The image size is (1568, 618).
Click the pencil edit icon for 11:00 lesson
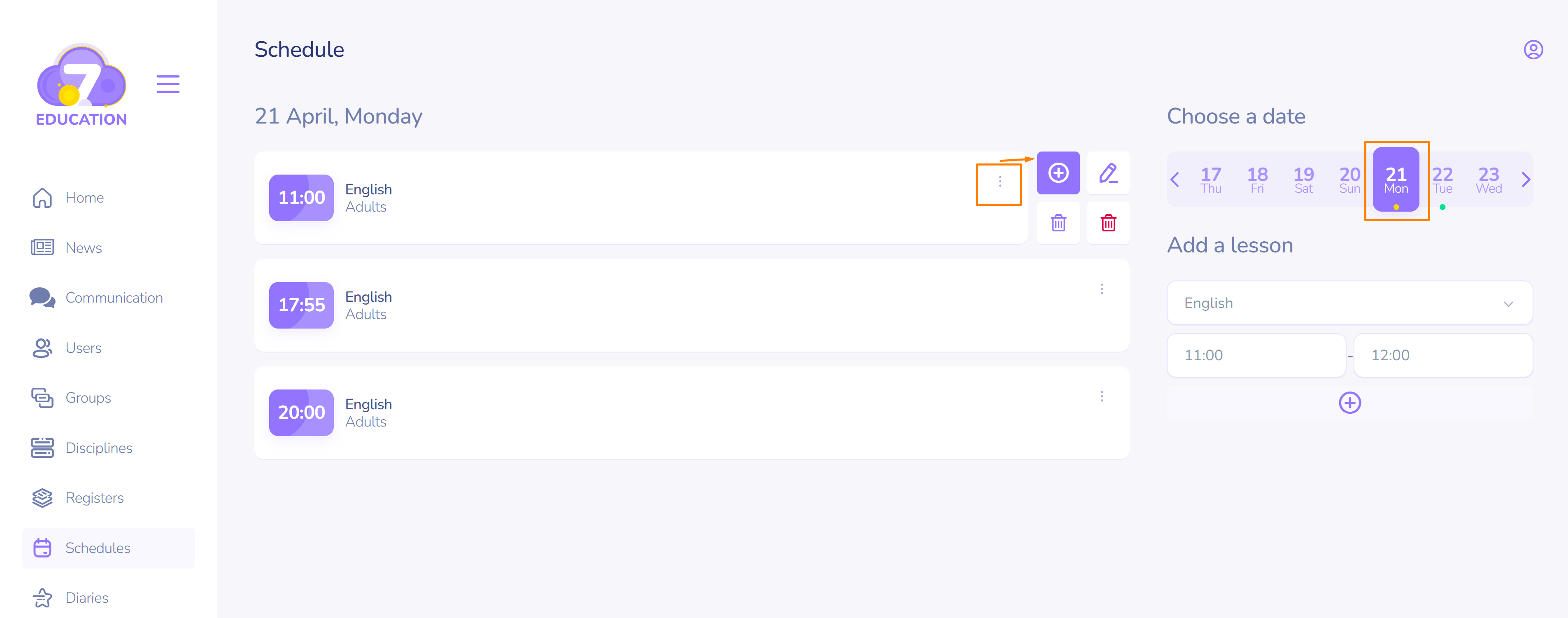(1108, 173)
